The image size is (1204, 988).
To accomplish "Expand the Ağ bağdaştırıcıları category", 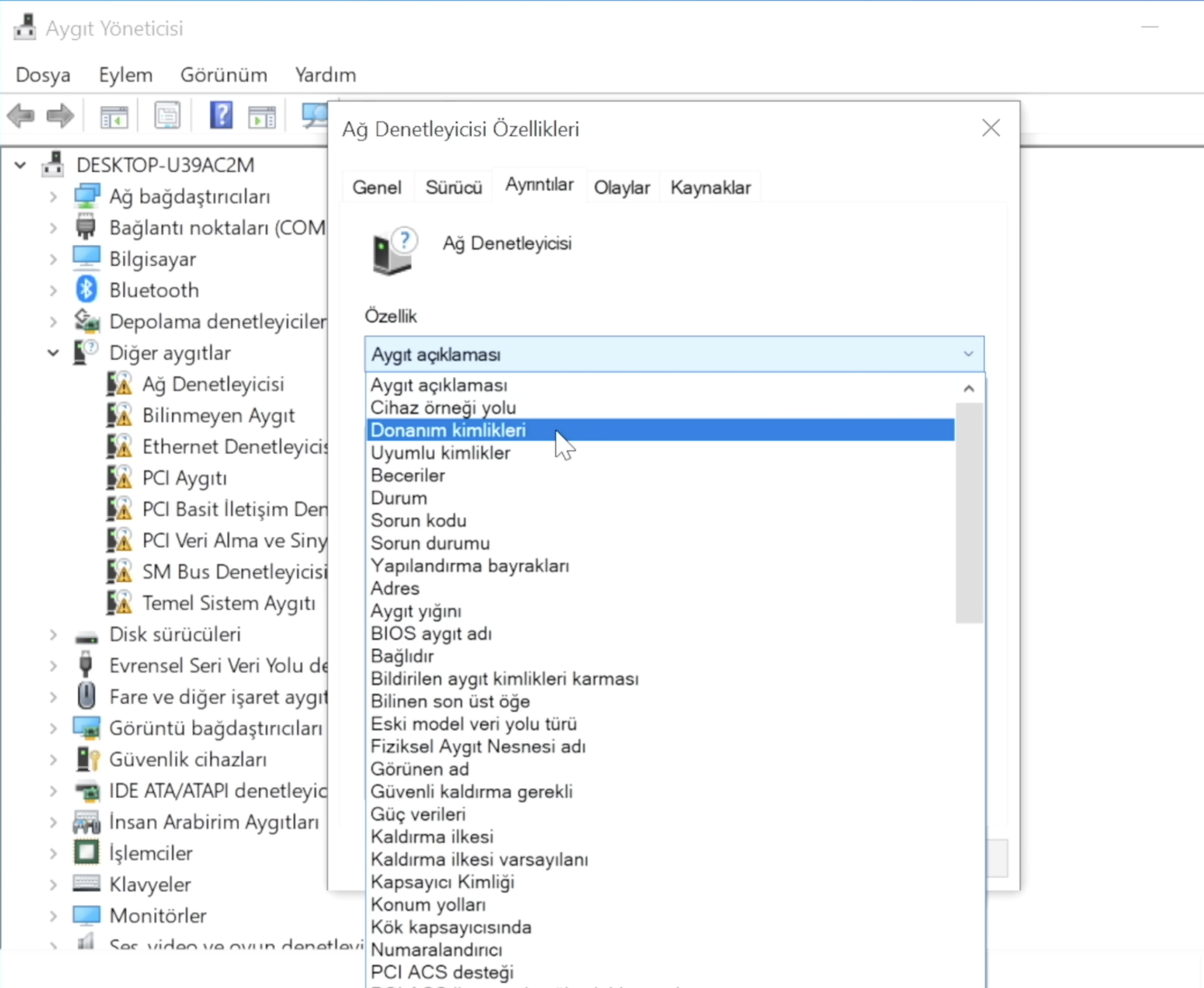I will (53, 196).
